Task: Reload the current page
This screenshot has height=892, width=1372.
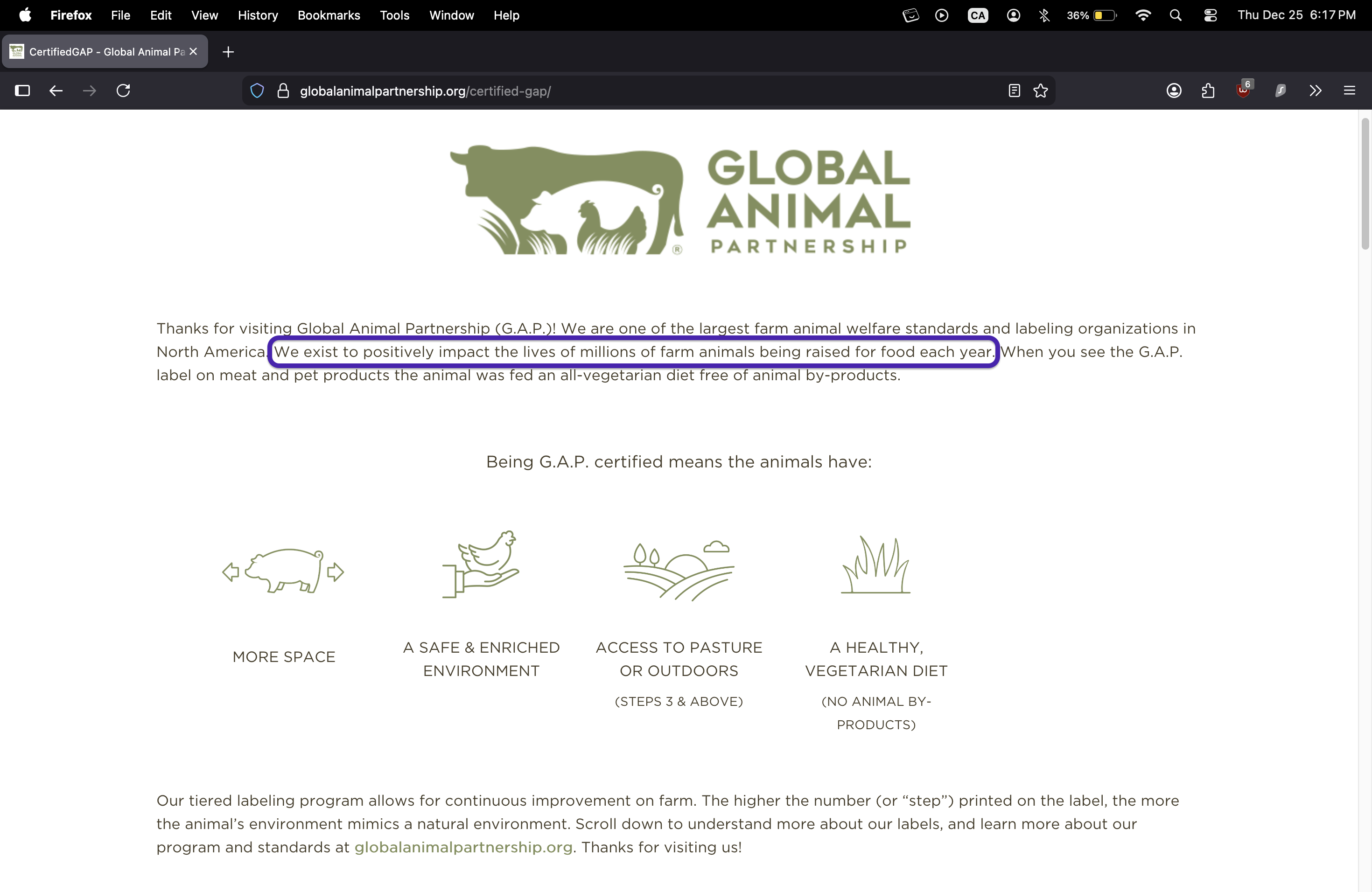Action: [x=123, y=91]
